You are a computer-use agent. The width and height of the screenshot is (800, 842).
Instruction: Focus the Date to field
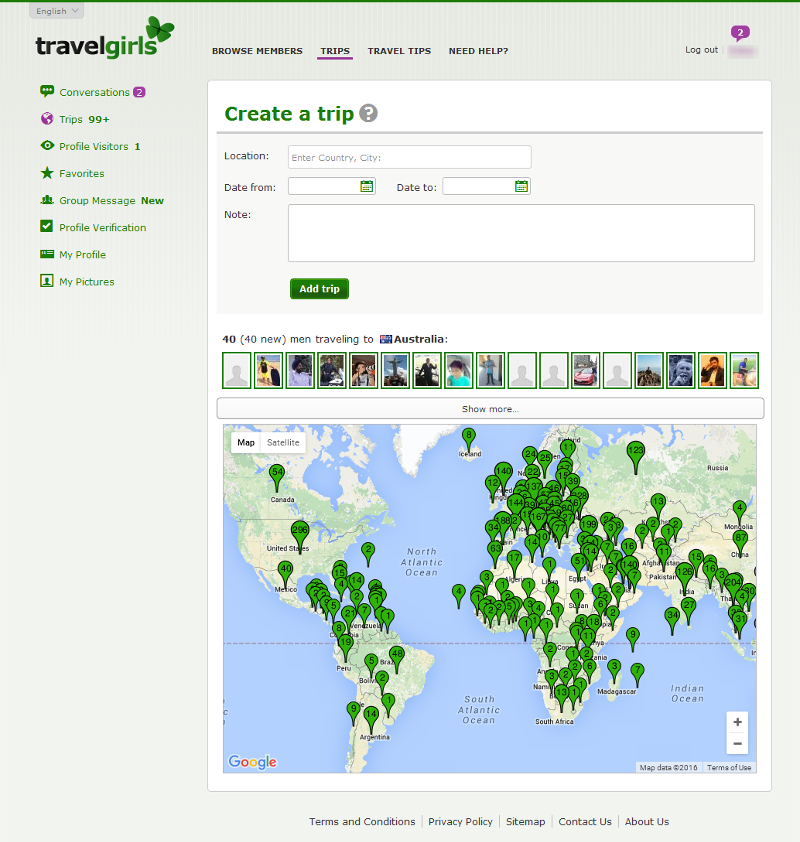[x=478, y=186]
